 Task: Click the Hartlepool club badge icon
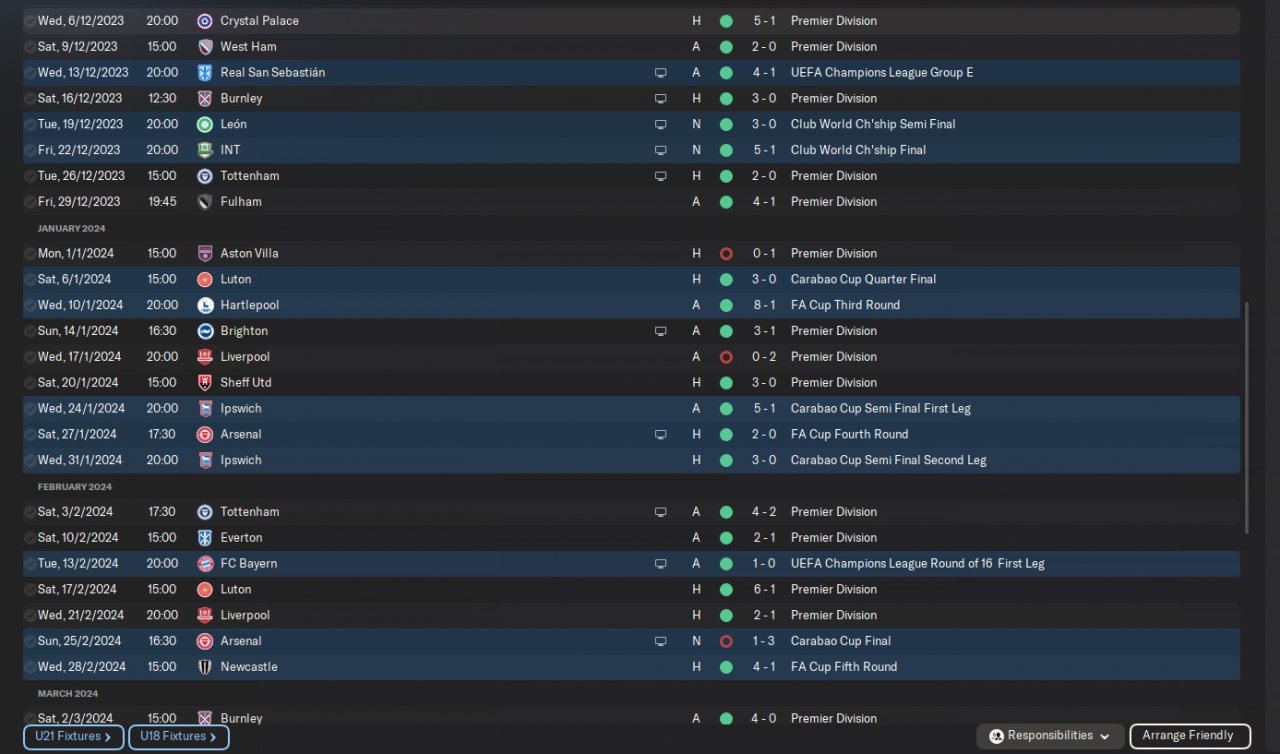[205, 305]
